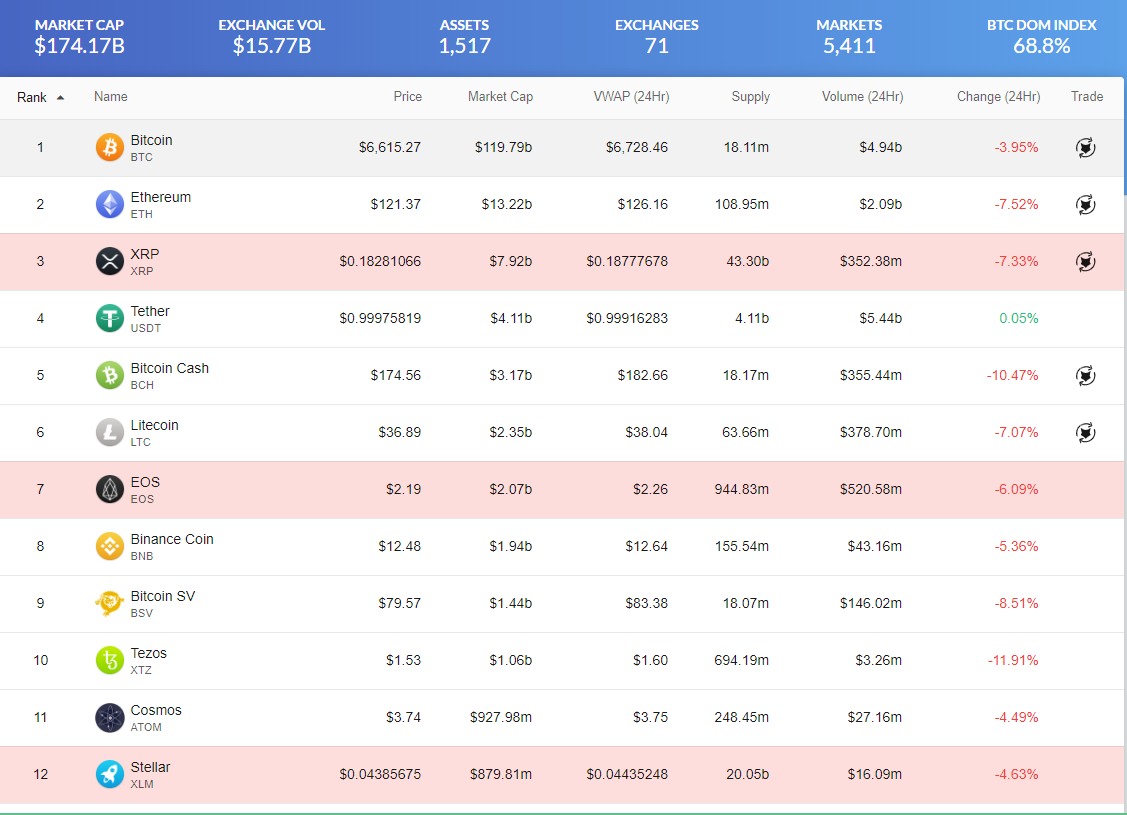
Task: Click the Tezos green logo icon
Action: tap(110, 660)
